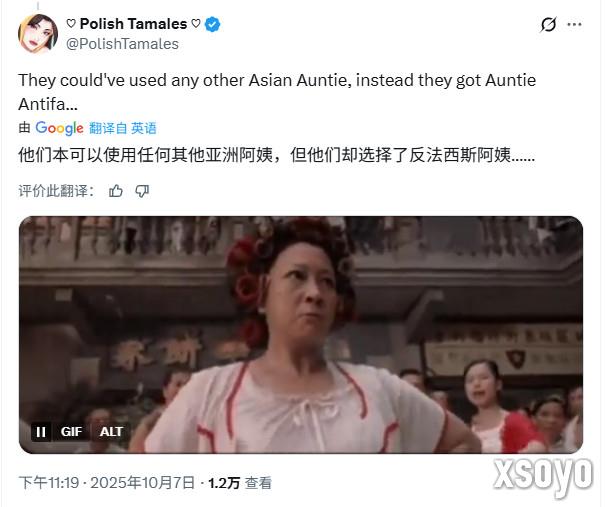Click the GIF label badge
This screenshot has height=507, width=607.
(71, 432)
